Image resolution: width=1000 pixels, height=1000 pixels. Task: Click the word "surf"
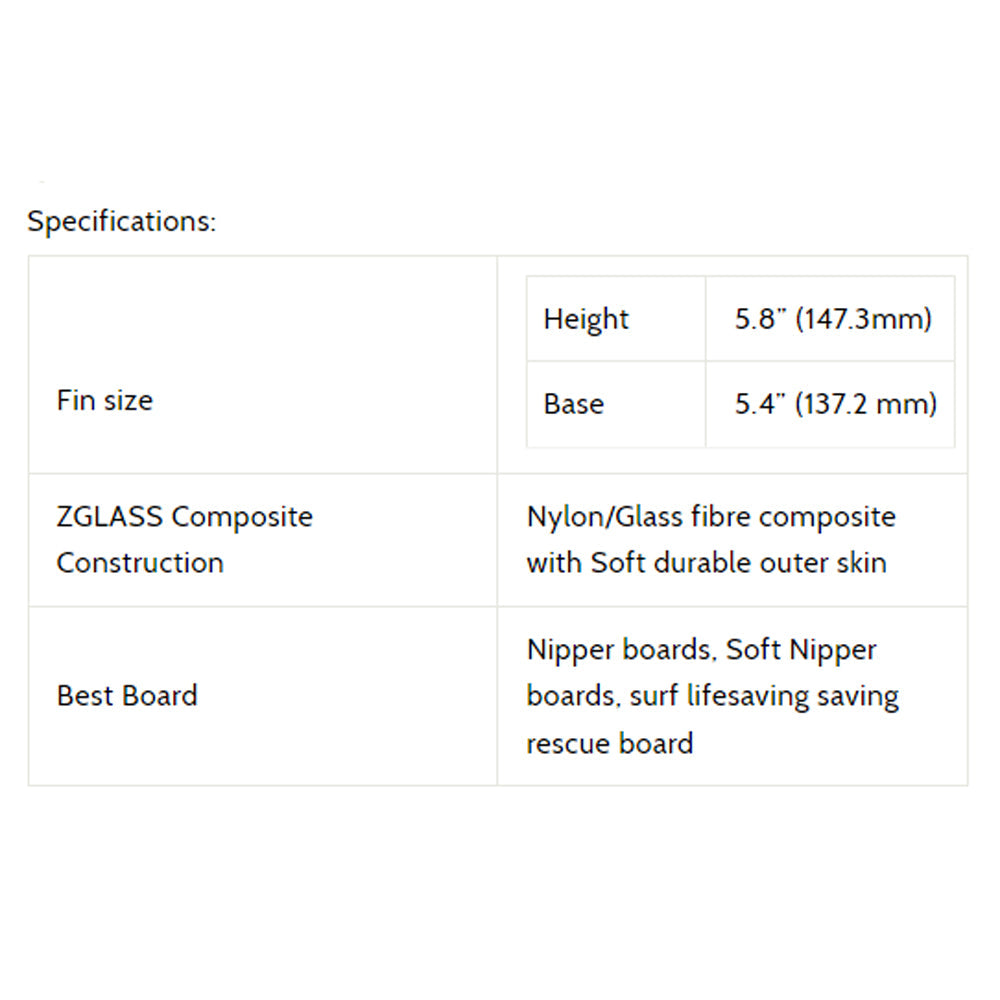[653, 696]
